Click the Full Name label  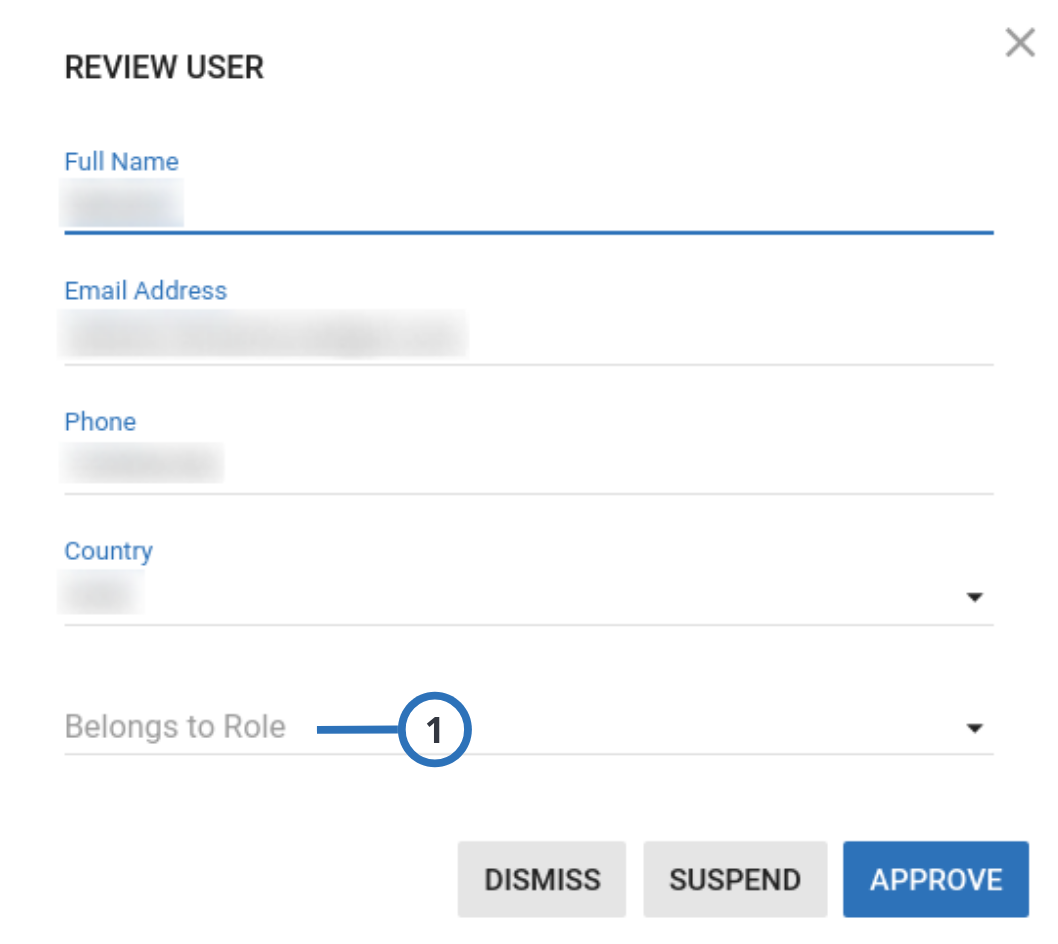[x=121, y=161]
